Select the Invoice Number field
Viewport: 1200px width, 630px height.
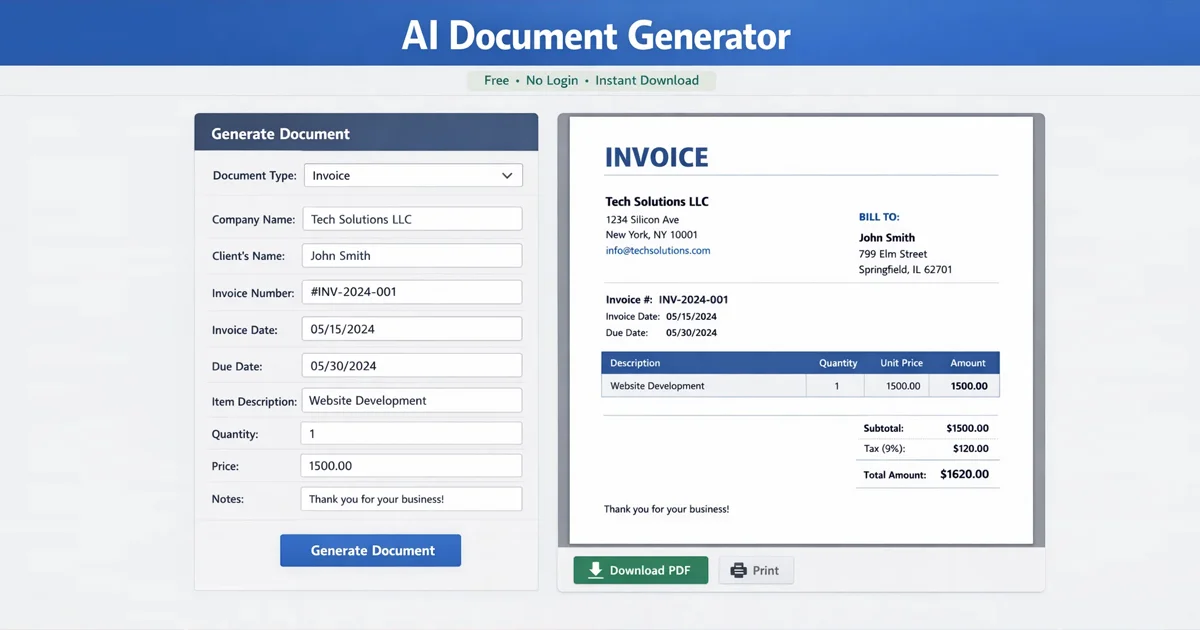411,292
